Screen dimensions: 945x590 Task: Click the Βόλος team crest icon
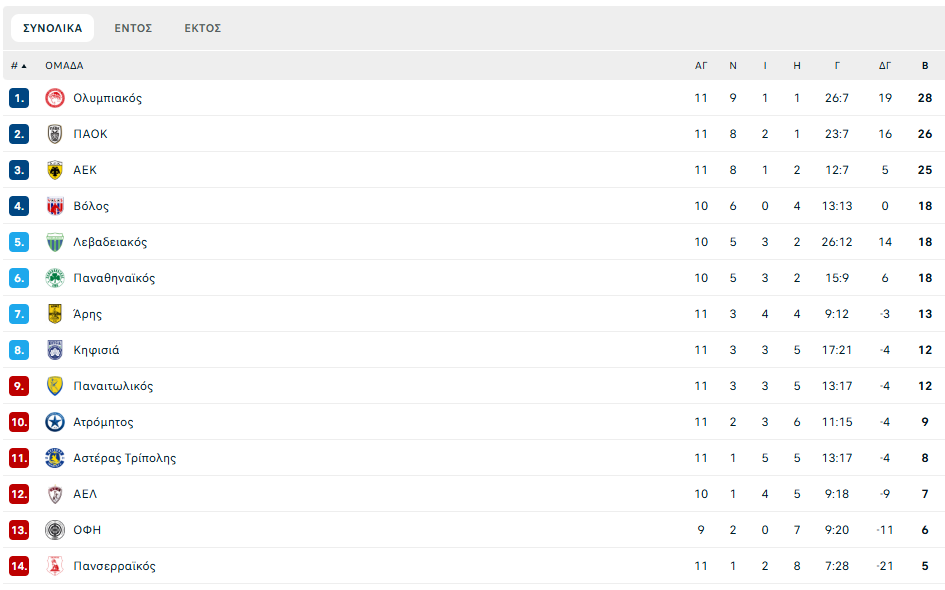pyautogui.click(x=55, y=206)
